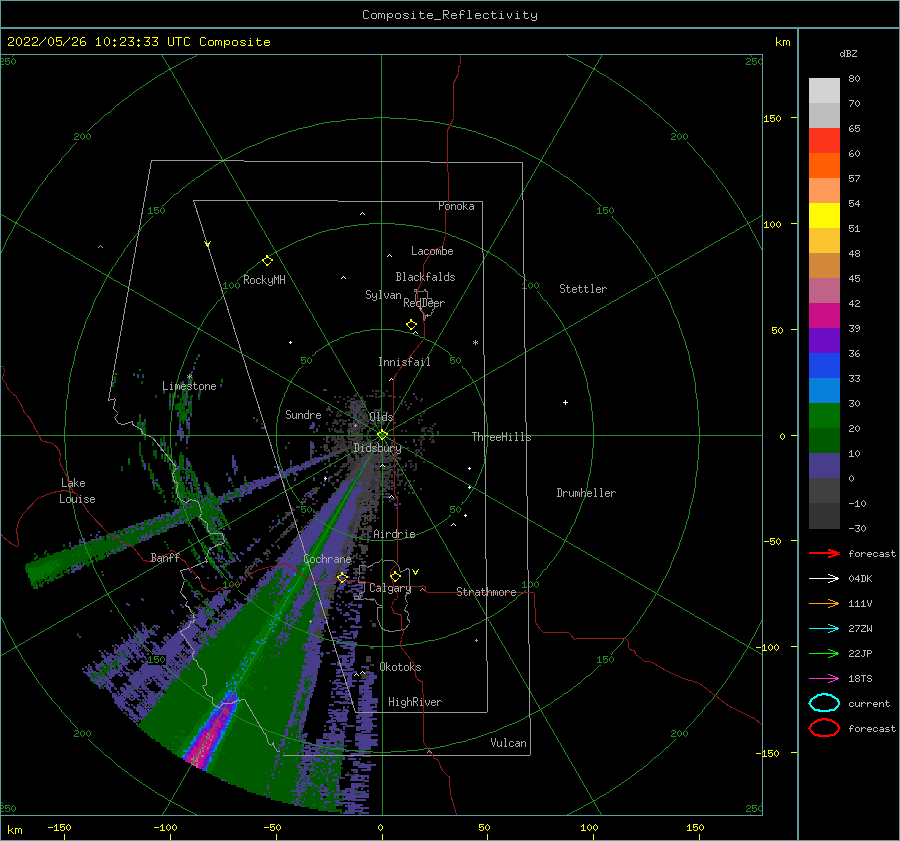Click the 70-80 dBZ light gray swatch
This screenshot has width=900, height=841.
[824, 91]
